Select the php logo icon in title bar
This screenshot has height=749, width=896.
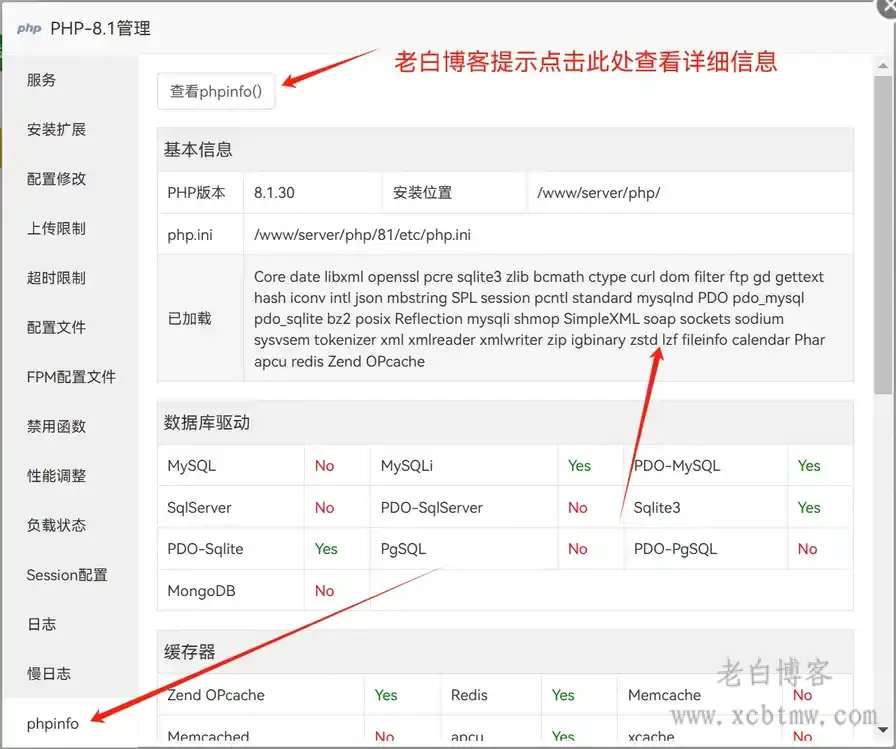(x=28, y=28)
